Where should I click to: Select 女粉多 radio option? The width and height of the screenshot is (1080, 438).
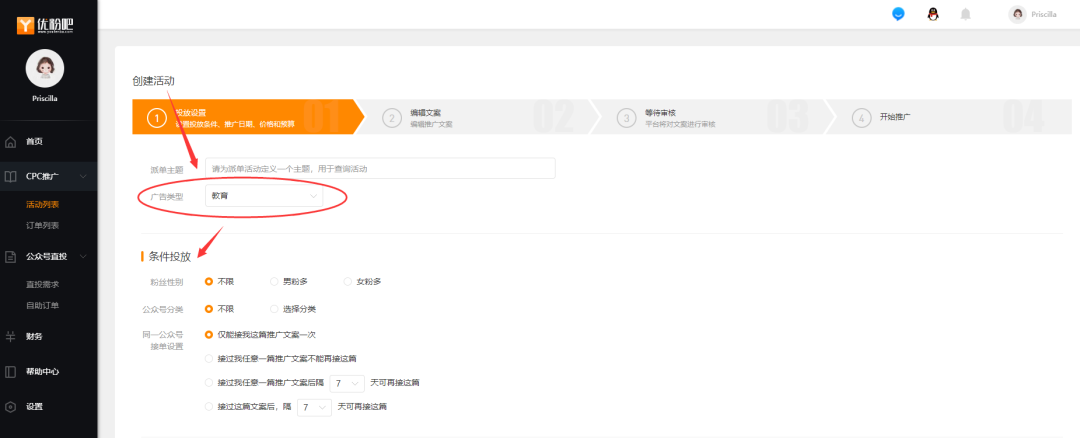point(347,282)
